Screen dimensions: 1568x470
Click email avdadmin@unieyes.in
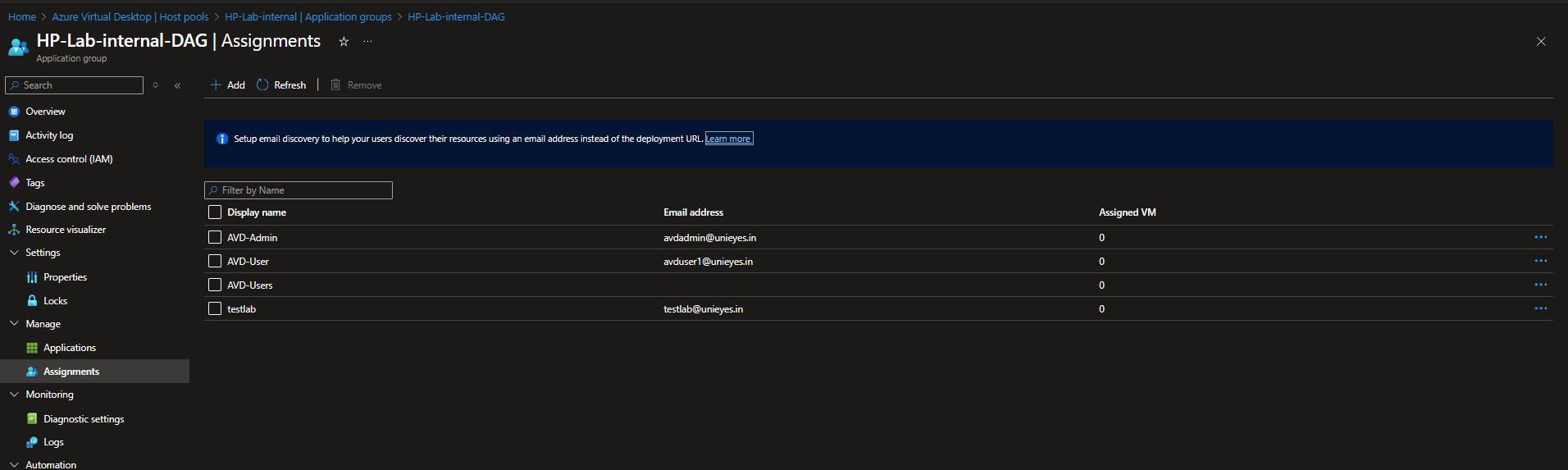tap(710, 238)
